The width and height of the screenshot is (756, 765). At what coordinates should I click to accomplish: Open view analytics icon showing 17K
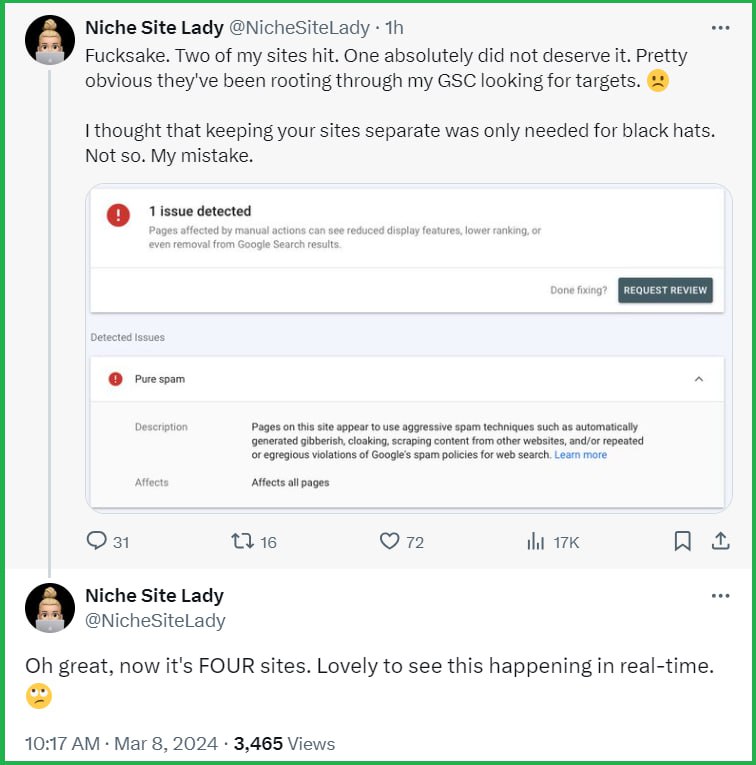tap(536, 541)
